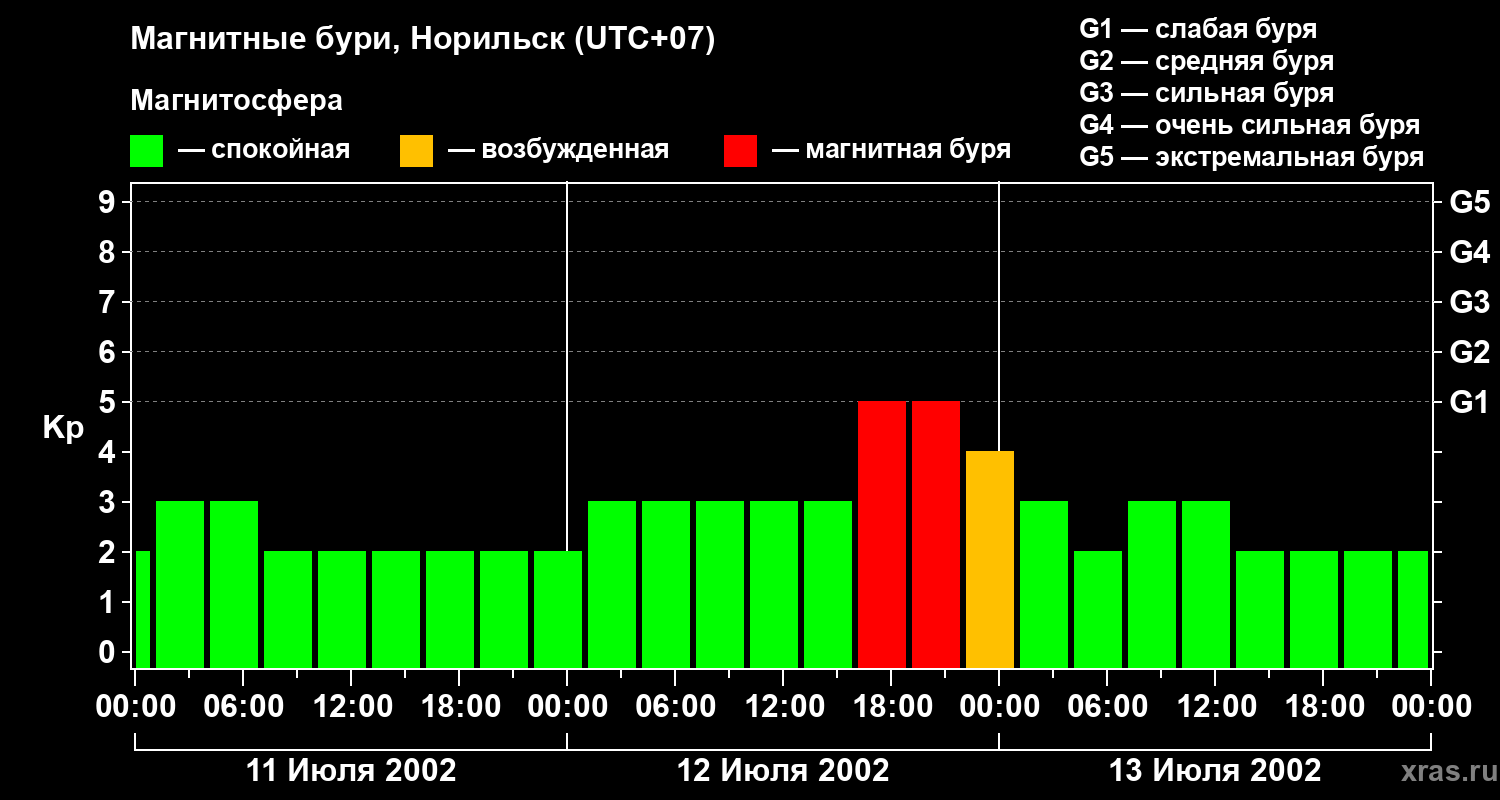Click the '11 Июля 2002' date label
Viewport: 1500px width, 800px height.
click(351, 771)
